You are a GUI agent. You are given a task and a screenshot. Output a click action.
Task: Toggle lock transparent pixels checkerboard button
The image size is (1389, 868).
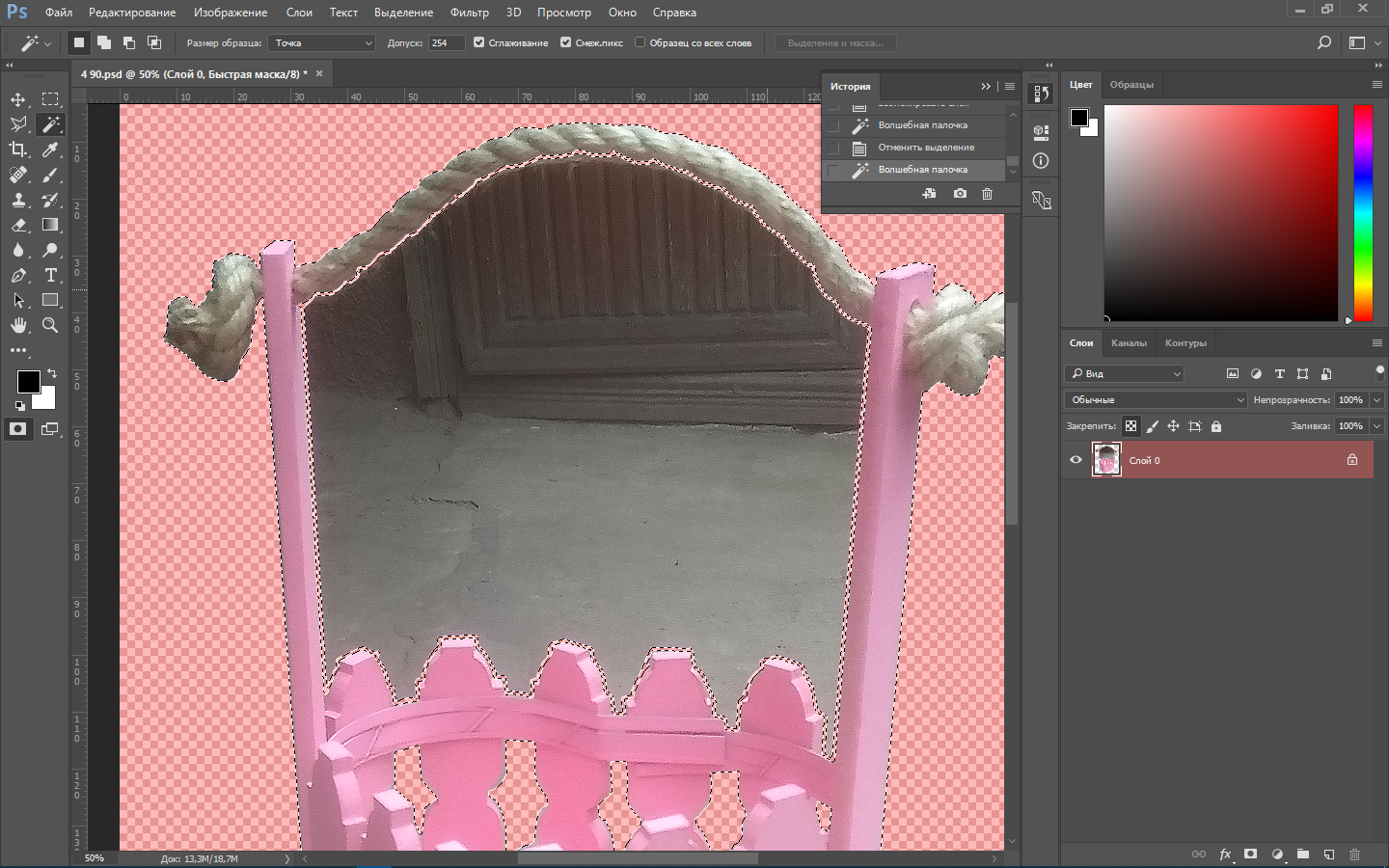click(1130, 426)
